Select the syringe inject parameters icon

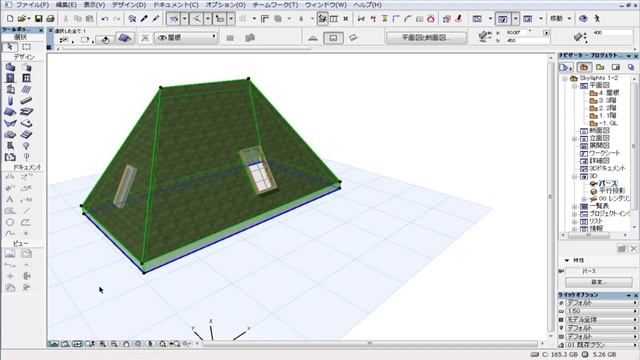[156, 19]
